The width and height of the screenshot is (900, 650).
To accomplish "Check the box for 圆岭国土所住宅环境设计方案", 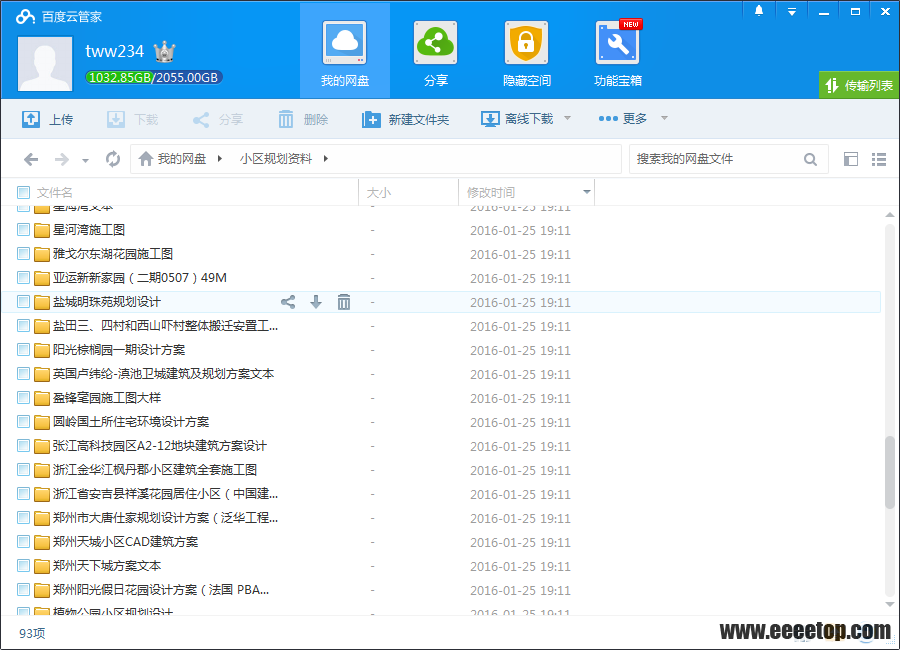I will click(24, 421).
